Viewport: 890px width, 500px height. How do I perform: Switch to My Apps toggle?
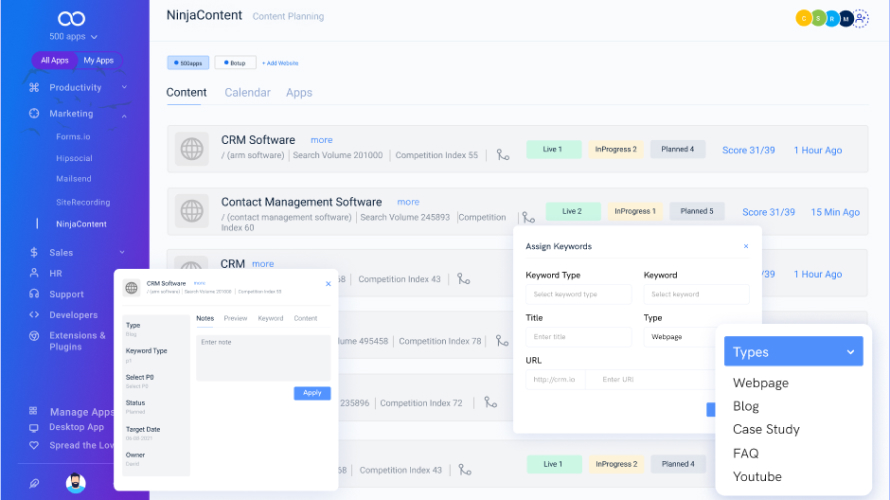tap(98, 60)
